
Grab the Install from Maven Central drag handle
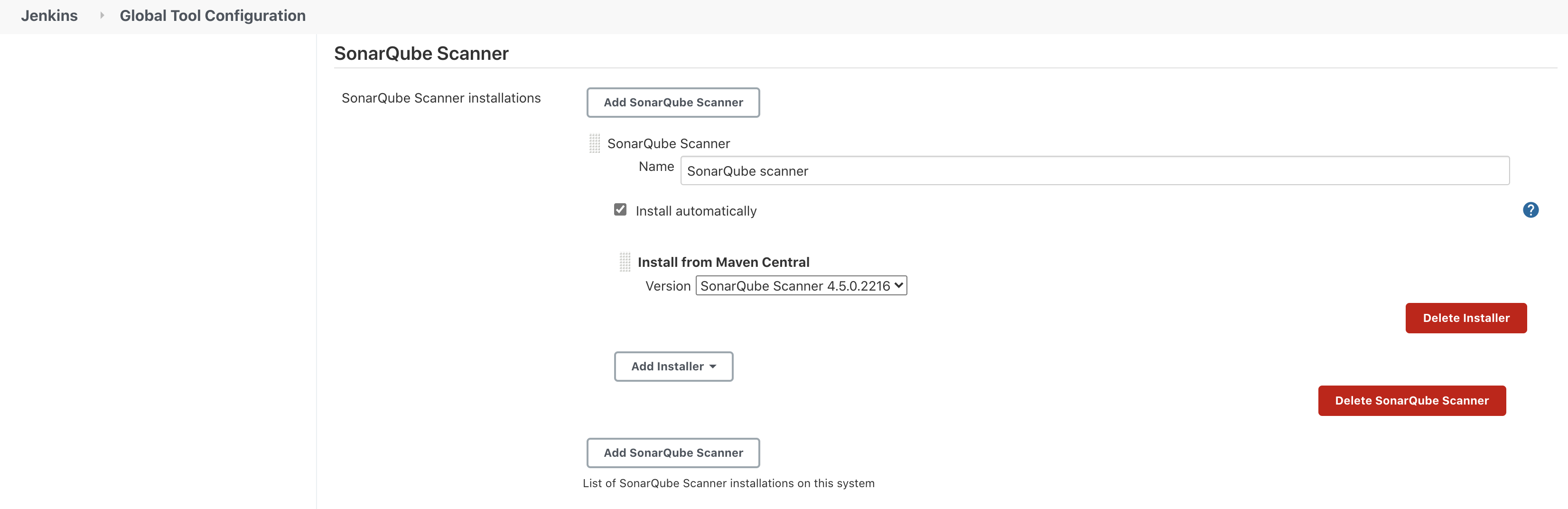click(x=625, y=263)
